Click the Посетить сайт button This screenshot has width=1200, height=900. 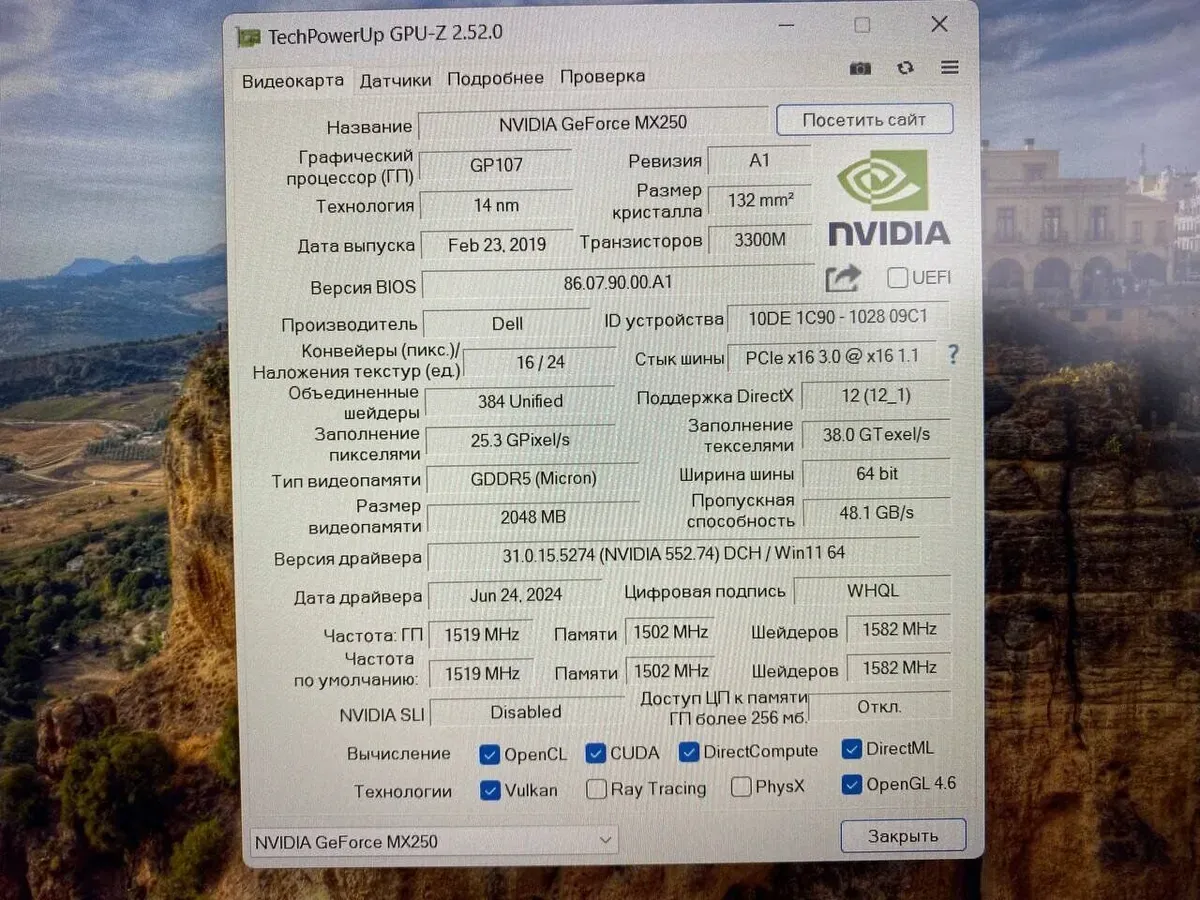(x=864, y=120)
